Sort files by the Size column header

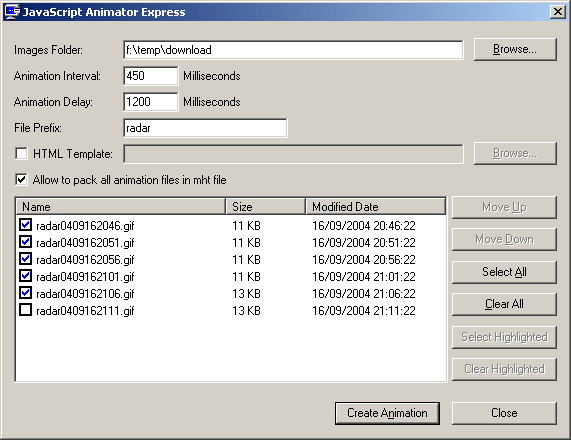(265, 207)
